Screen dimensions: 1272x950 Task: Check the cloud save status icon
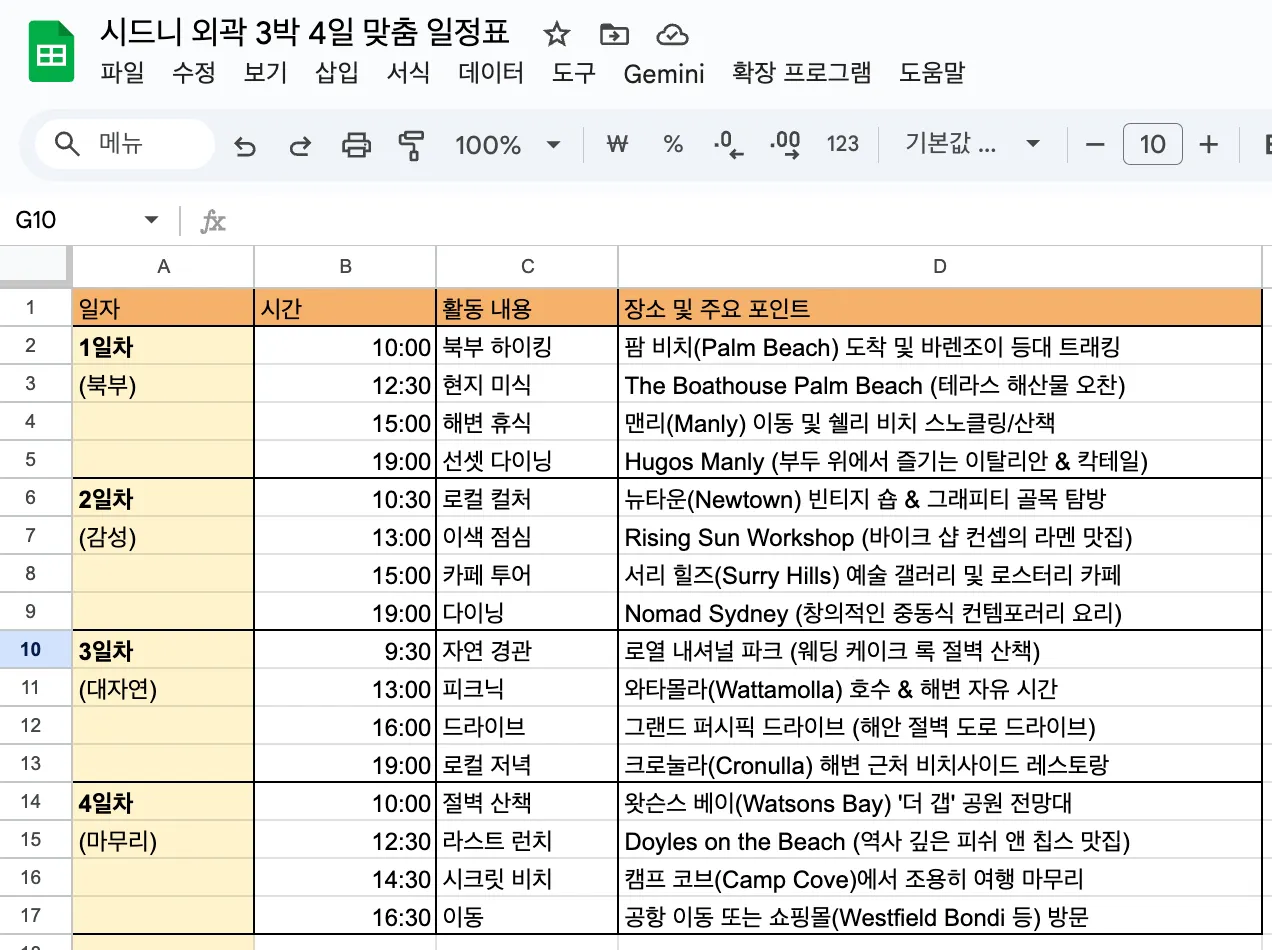pyautogui.click(x=671, y=35)
